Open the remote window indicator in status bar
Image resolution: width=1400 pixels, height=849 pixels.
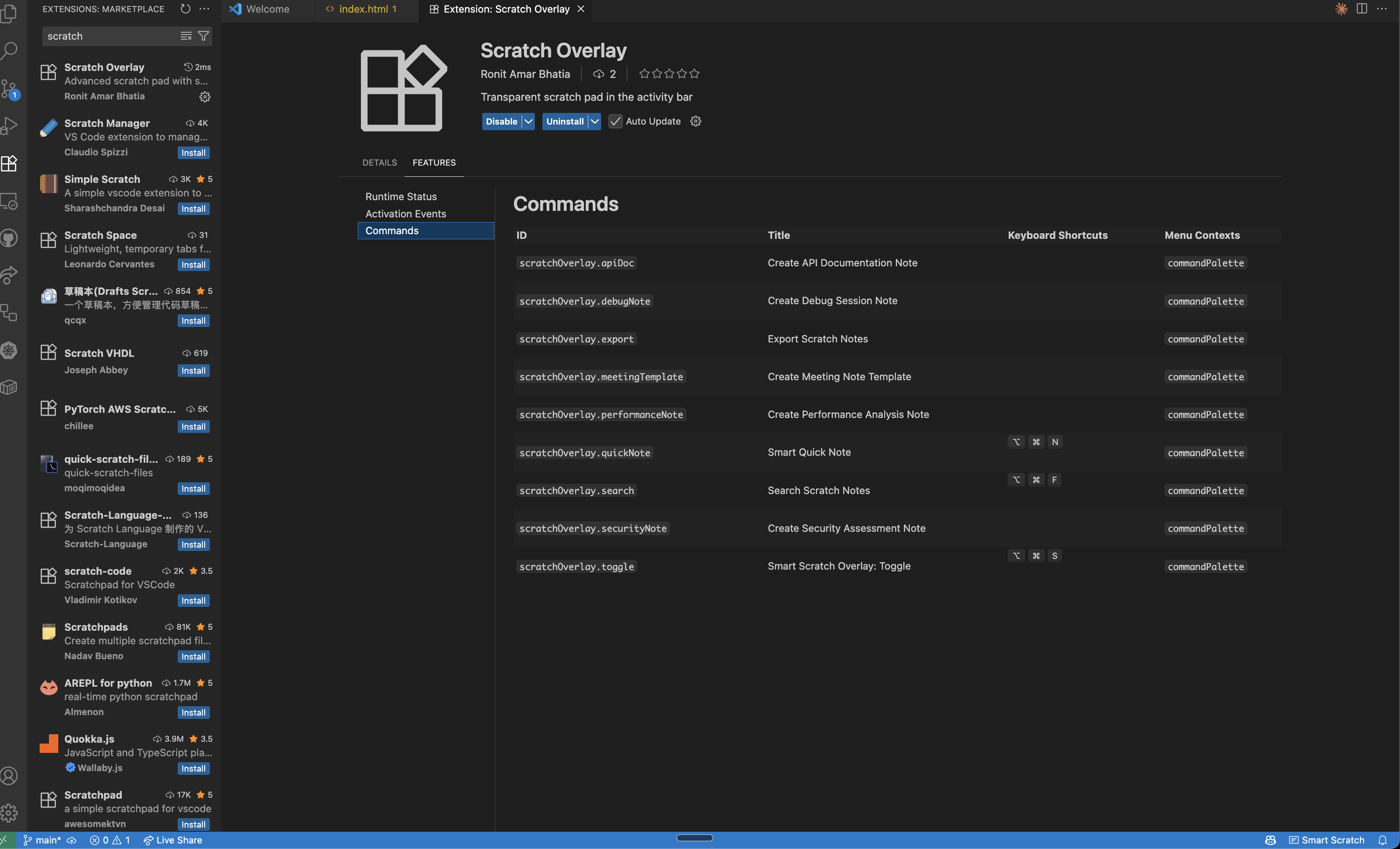(6, 840)
